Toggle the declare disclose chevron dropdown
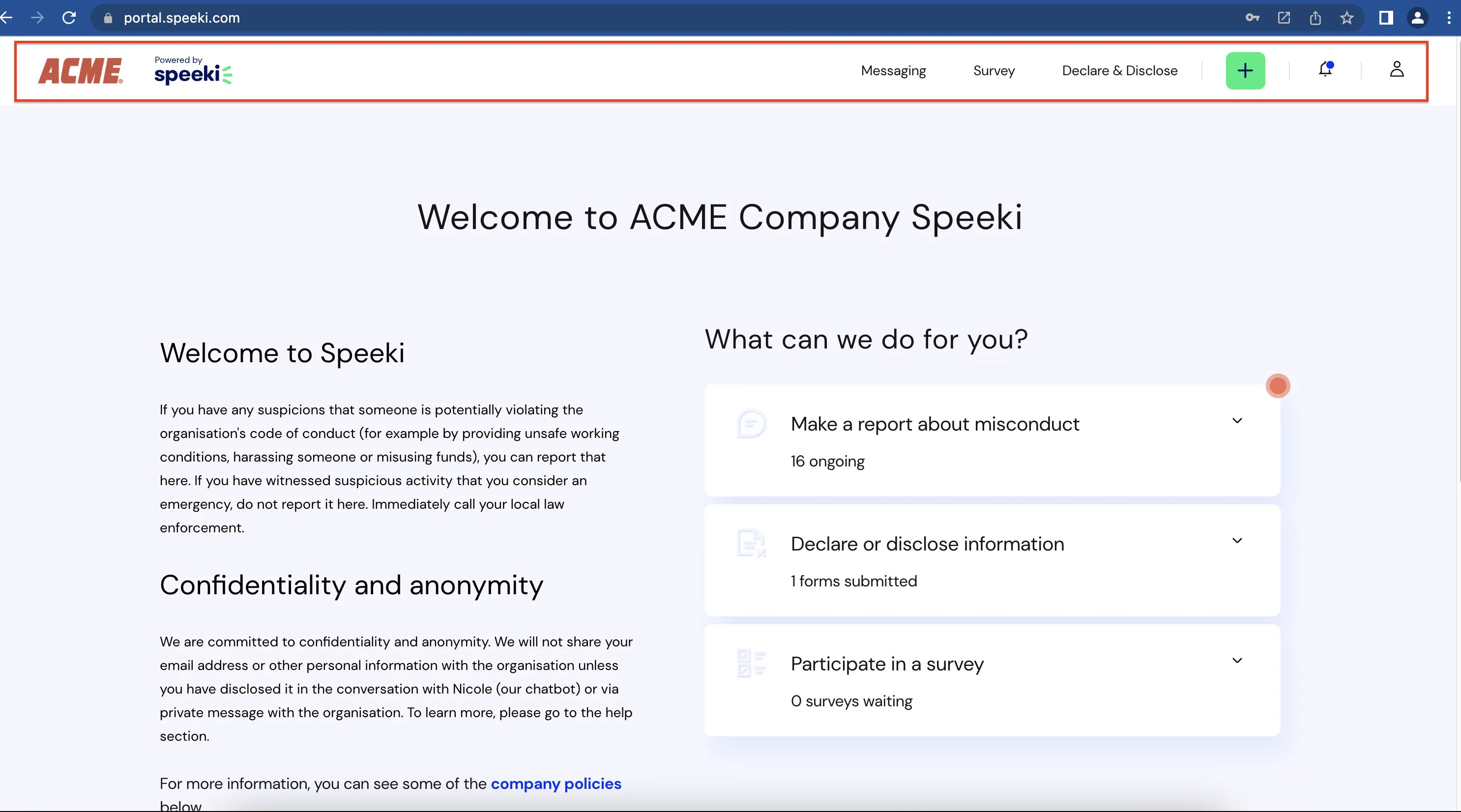The image size is (1461, 812). [1238, 540]
